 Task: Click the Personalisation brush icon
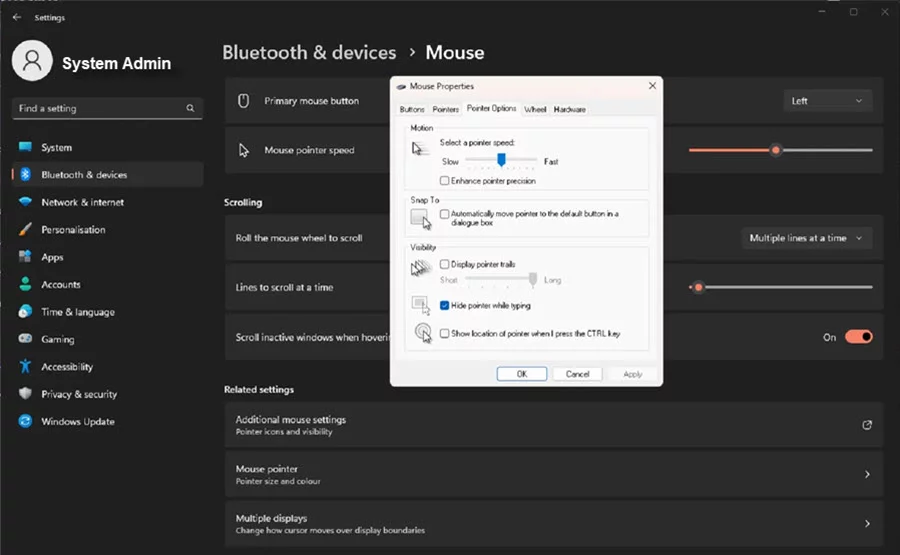[25, 230]
